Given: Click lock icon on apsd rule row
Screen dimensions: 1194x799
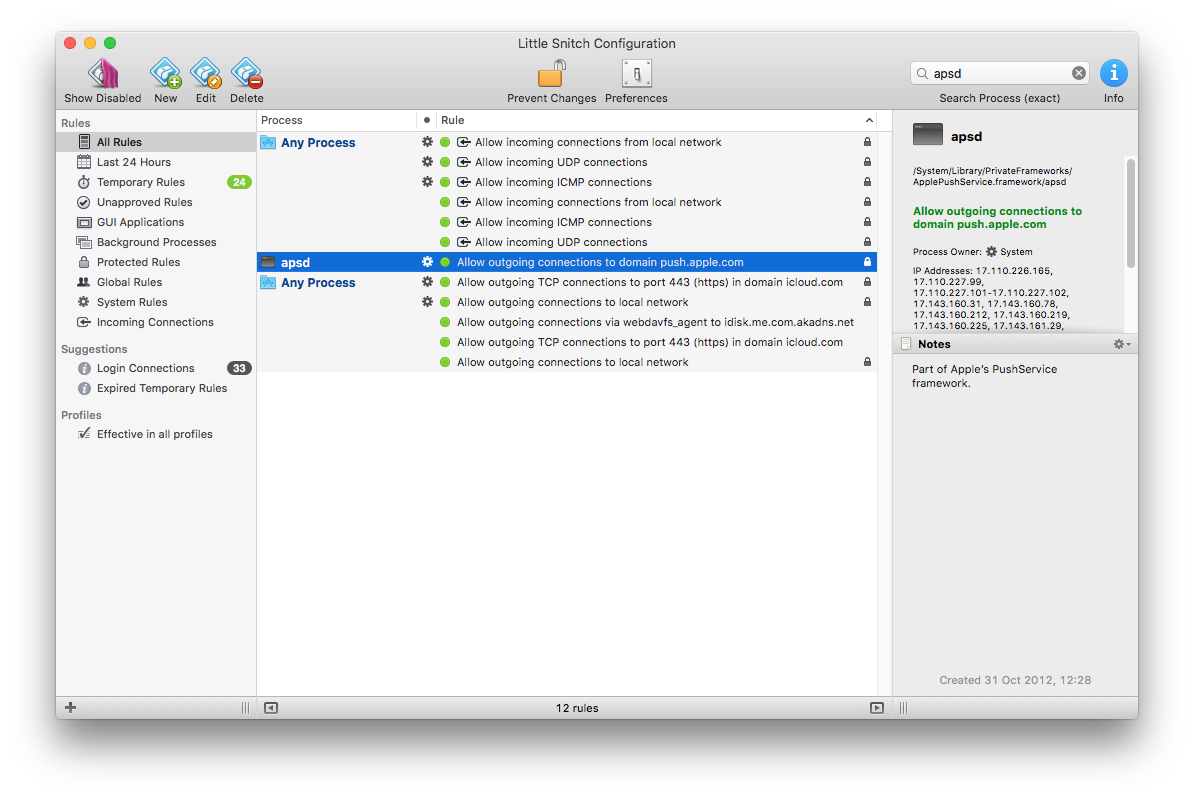Looking at the screenshot, I should coord(867,262).
